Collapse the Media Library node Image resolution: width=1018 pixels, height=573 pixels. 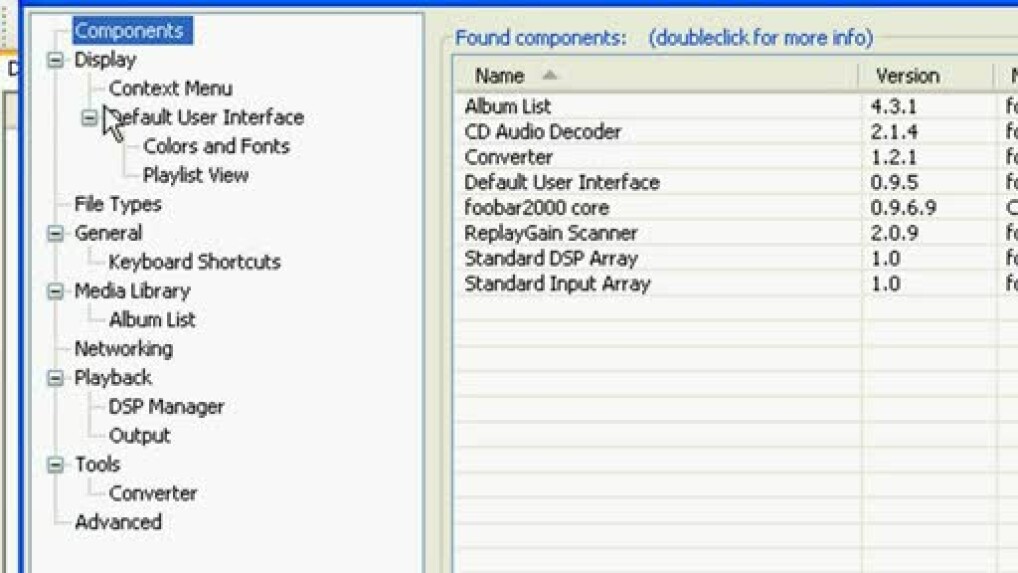point(56,291)
